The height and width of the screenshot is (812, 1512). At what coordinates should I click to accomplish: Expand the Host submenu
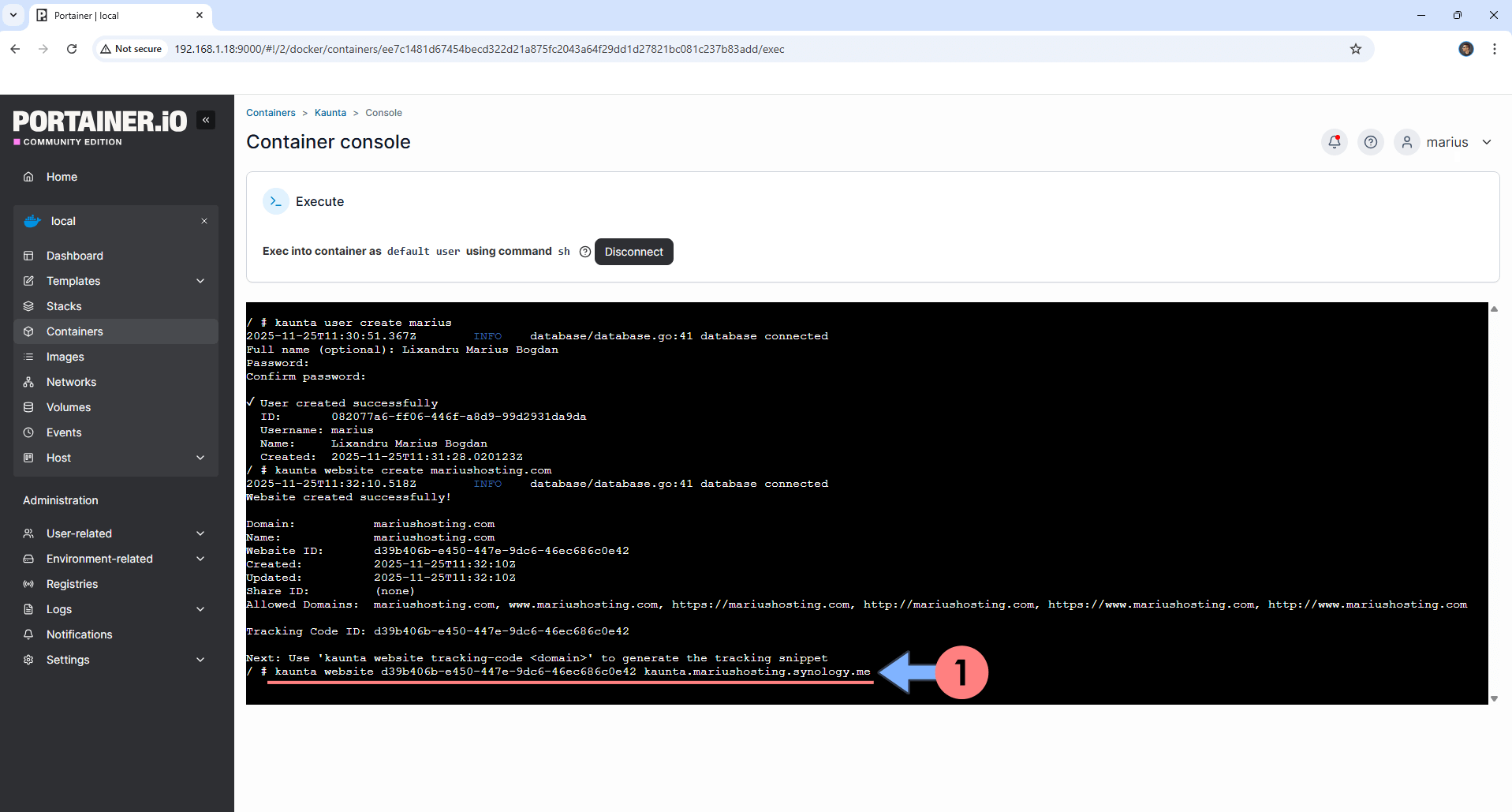pyautogui.click(x=200, y=458)
